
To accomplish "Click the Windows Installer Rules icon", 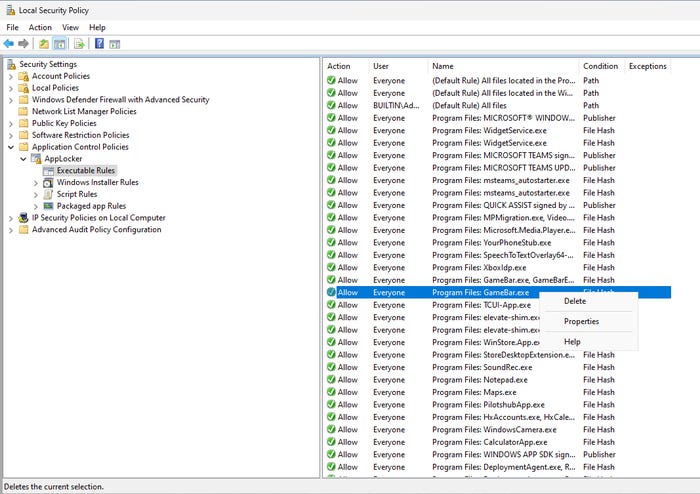I will click(x=48, y=183).
